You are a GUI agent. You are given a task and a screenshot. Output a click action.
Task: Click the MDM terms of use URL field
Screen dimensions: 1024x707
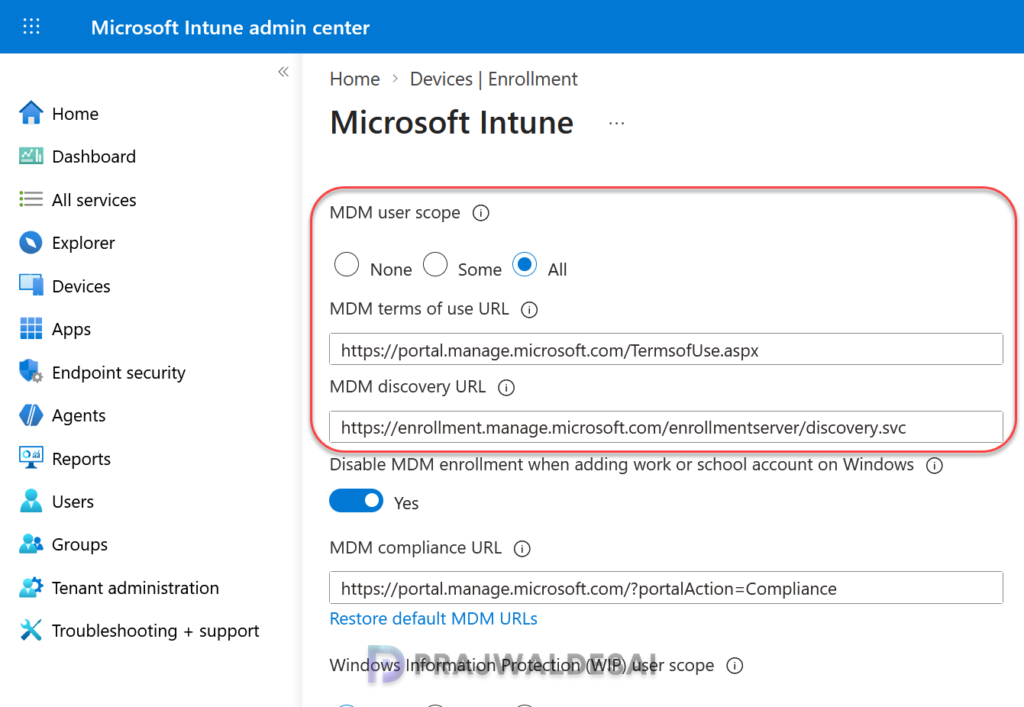[x=666, y=349]
